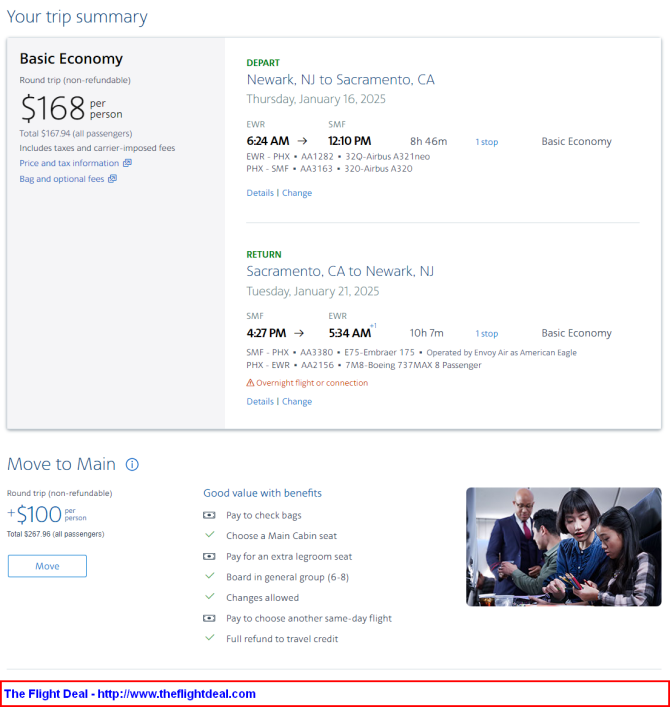The width and height of the screenshot is (670, 707).
Task: View Details for the Newark to Sacramento flight
Action: [x=260, y=193]
